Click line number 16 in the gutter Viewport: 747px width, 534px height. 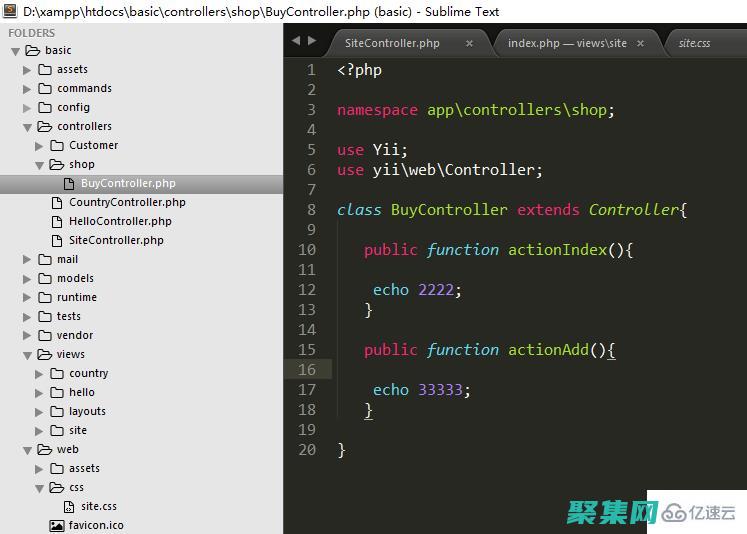(x=306, y=370)
